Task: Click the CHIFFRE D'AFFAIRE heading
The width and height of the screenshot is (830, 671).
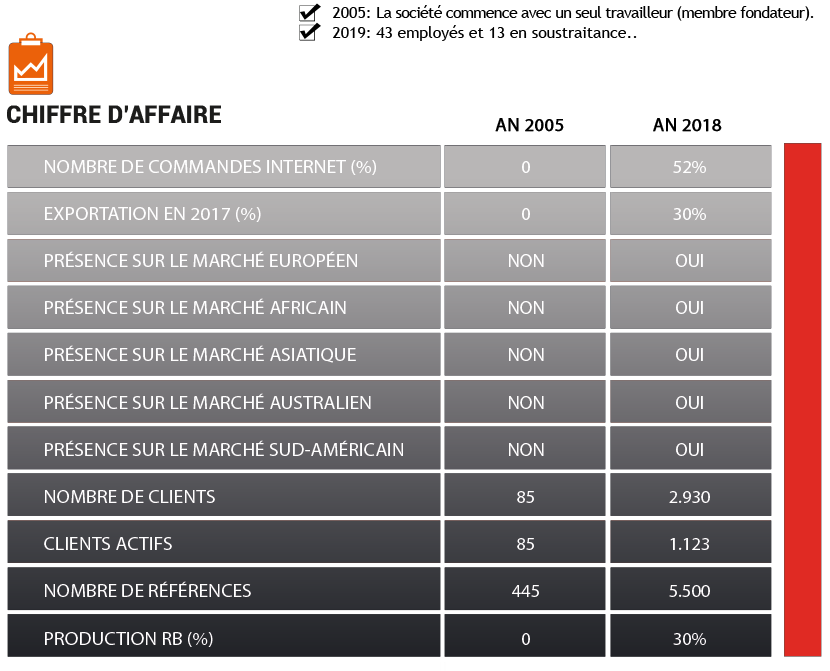Action: 114,115
